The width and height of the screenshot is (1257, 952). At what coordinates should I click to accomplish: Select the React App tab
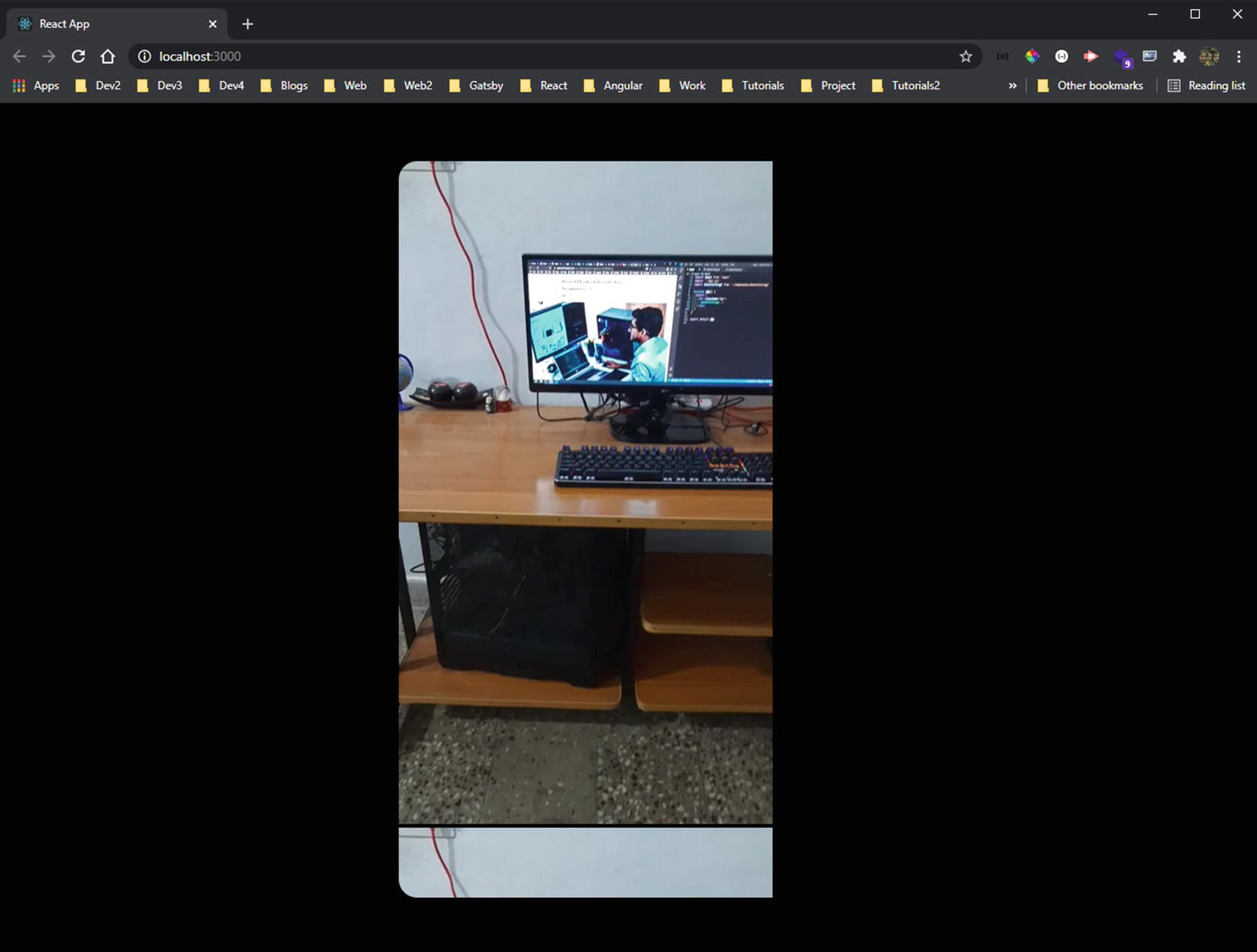pos(108,24)
